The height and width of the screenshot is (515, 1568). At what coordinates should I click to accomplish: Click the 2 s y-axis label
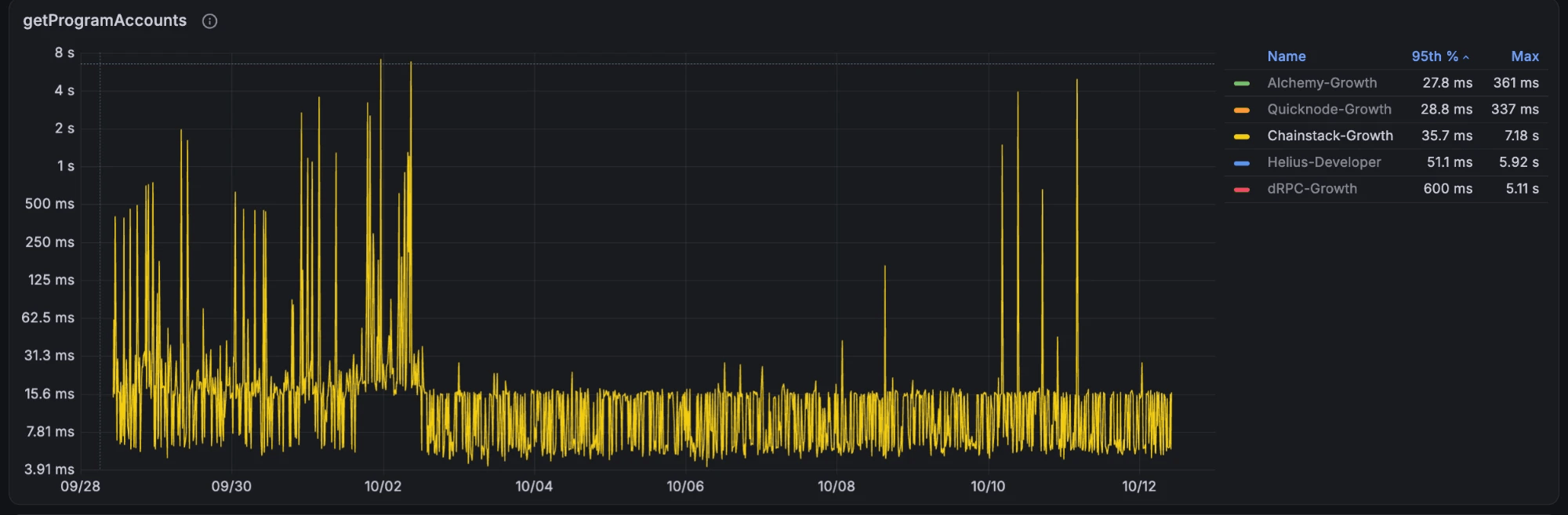(x=64, y=128)
